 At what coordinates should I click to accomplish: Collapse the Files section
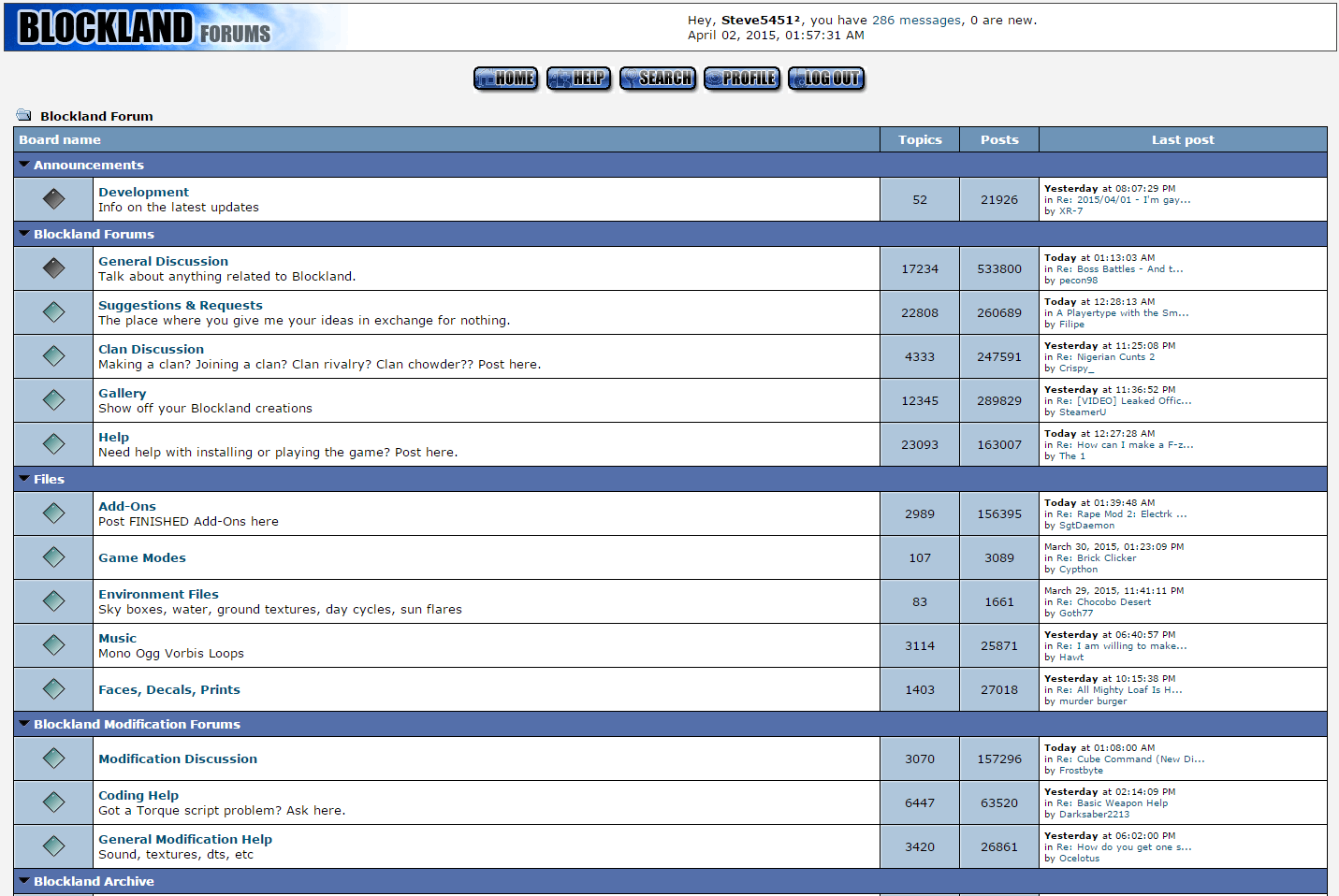[x=22, y=479]
